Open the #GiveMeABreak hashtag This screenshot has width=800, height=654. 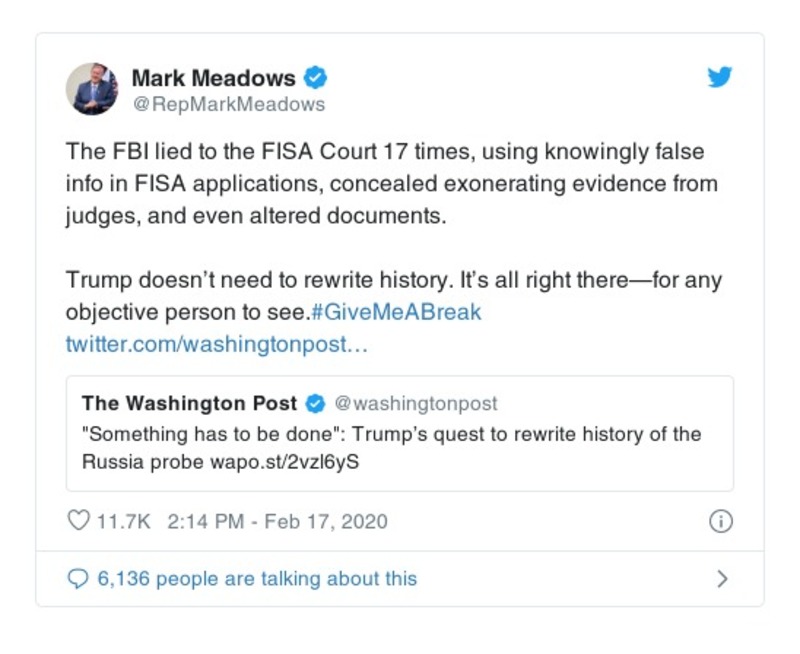(396, 312)
